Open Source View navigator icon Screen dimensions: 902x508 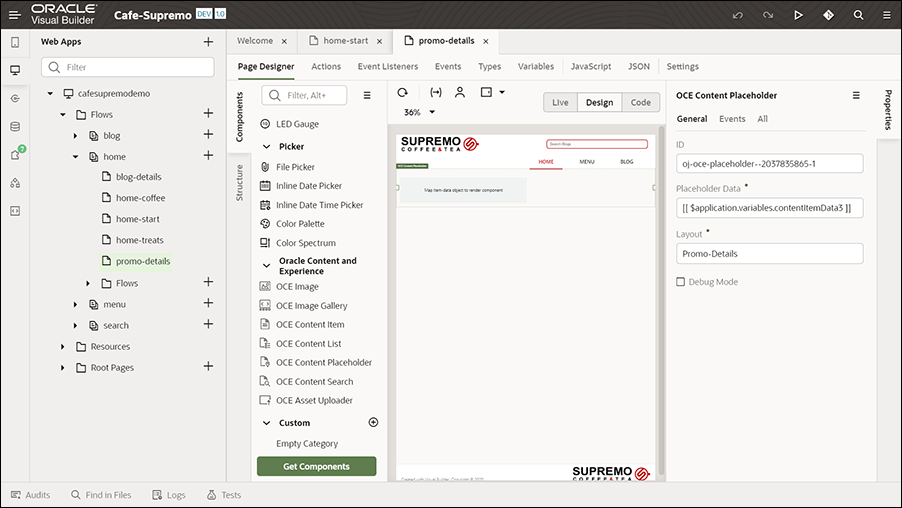pyautogui.click(x=15, y=211)
